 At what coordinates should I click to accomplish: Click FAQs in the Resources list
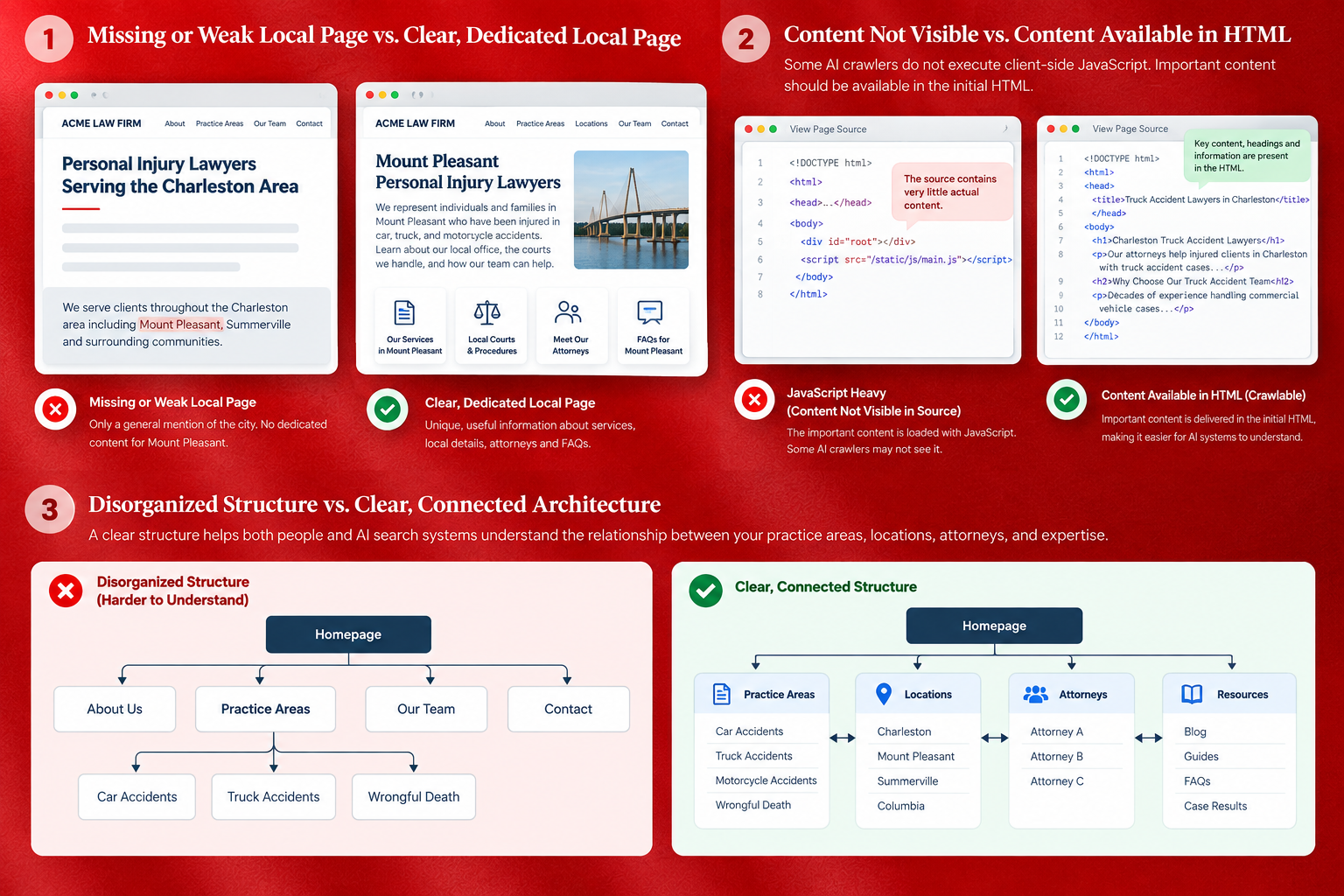point(1197,781)
